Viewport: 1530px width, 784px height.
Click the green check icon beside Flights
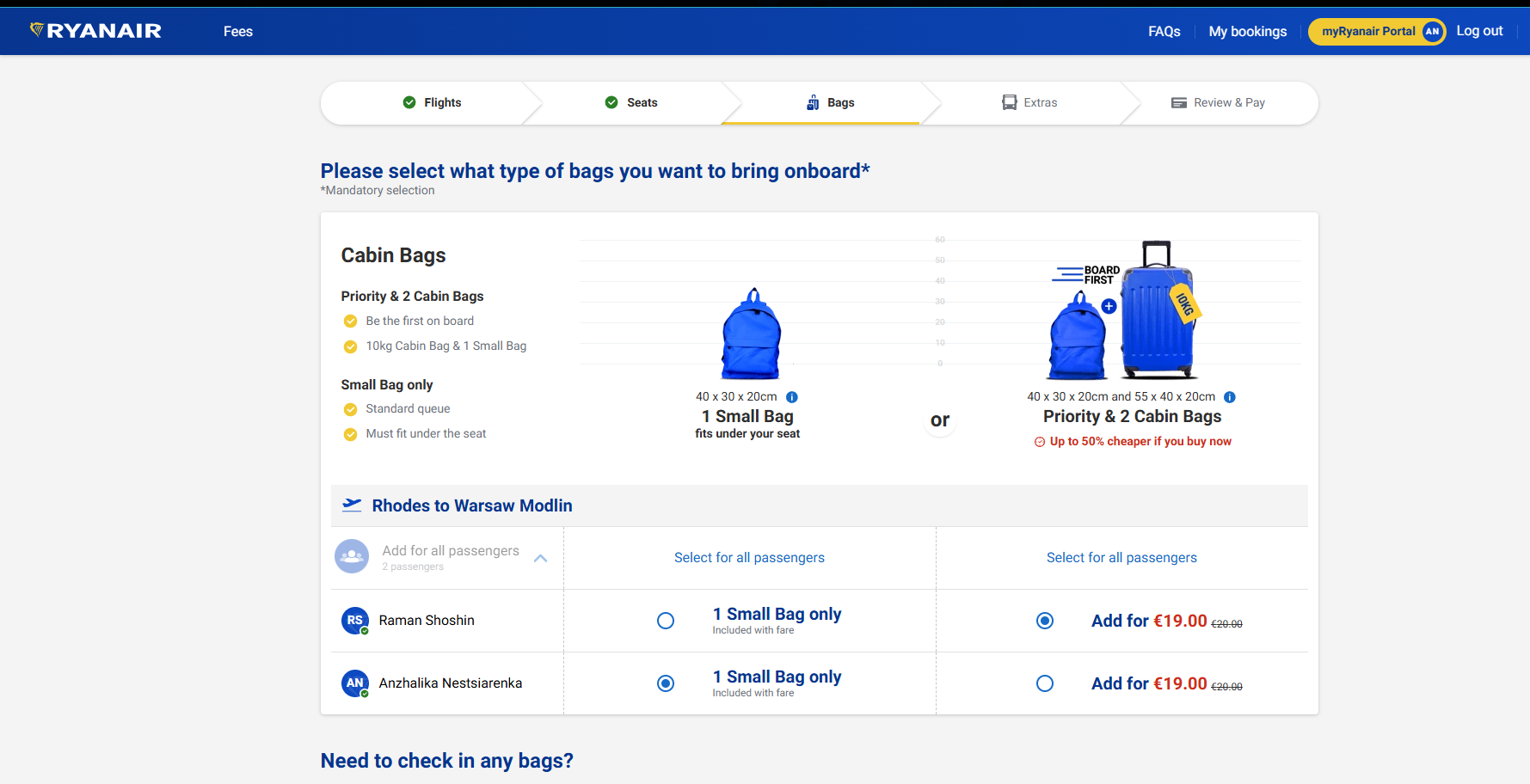[409, 102]
